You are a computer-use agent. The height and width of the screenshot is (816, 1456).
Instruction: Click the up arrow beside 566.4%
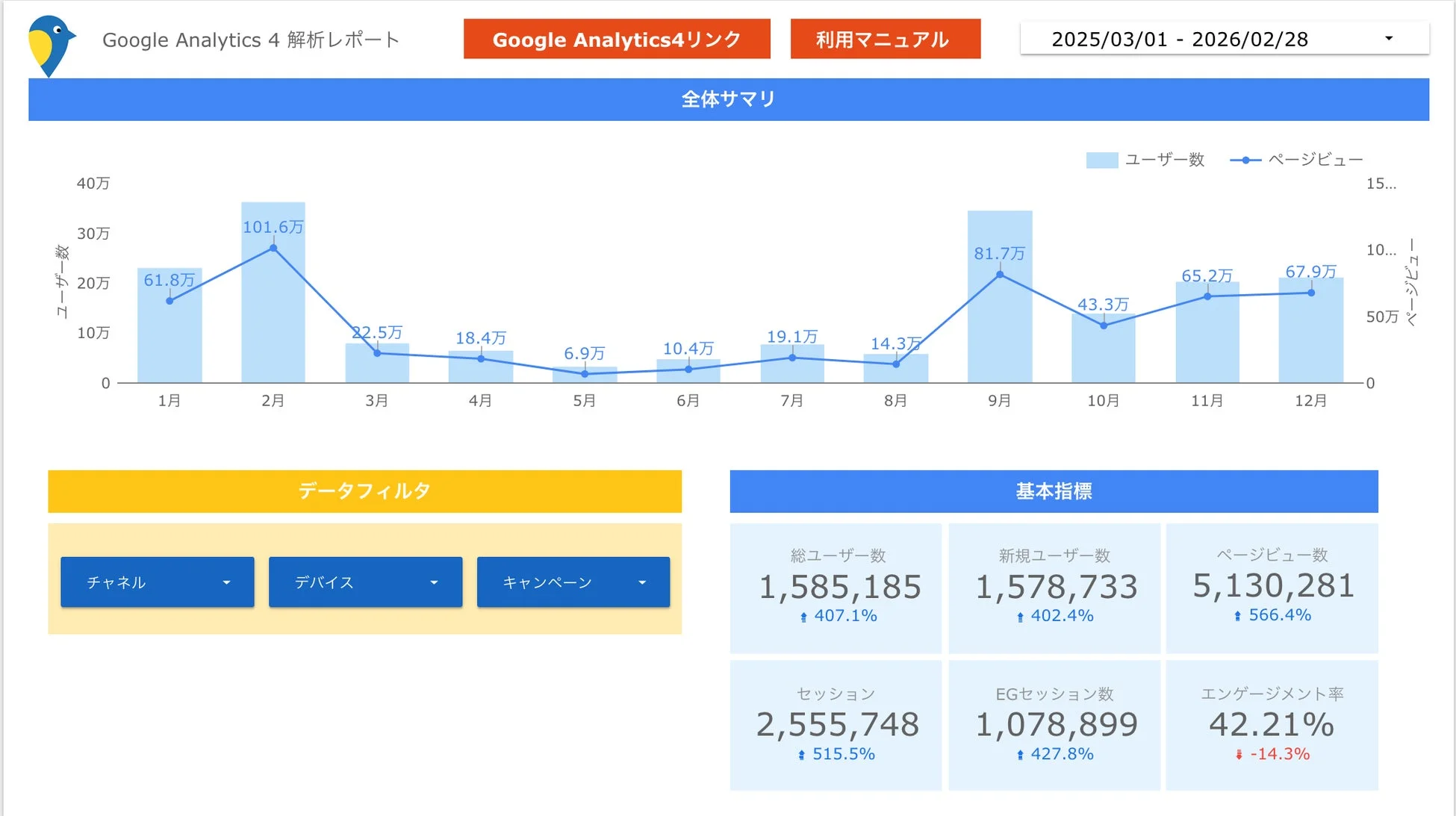pyautogui.click(x=1238, y=616)
